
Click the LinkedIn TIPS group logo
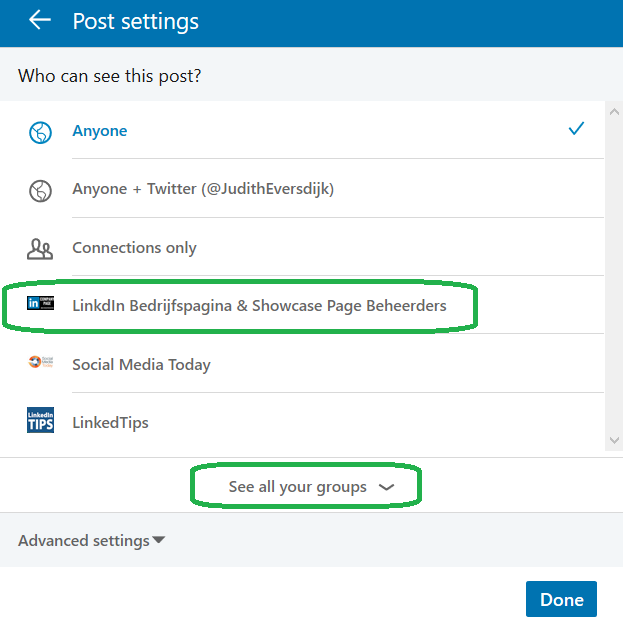[40, 420]
